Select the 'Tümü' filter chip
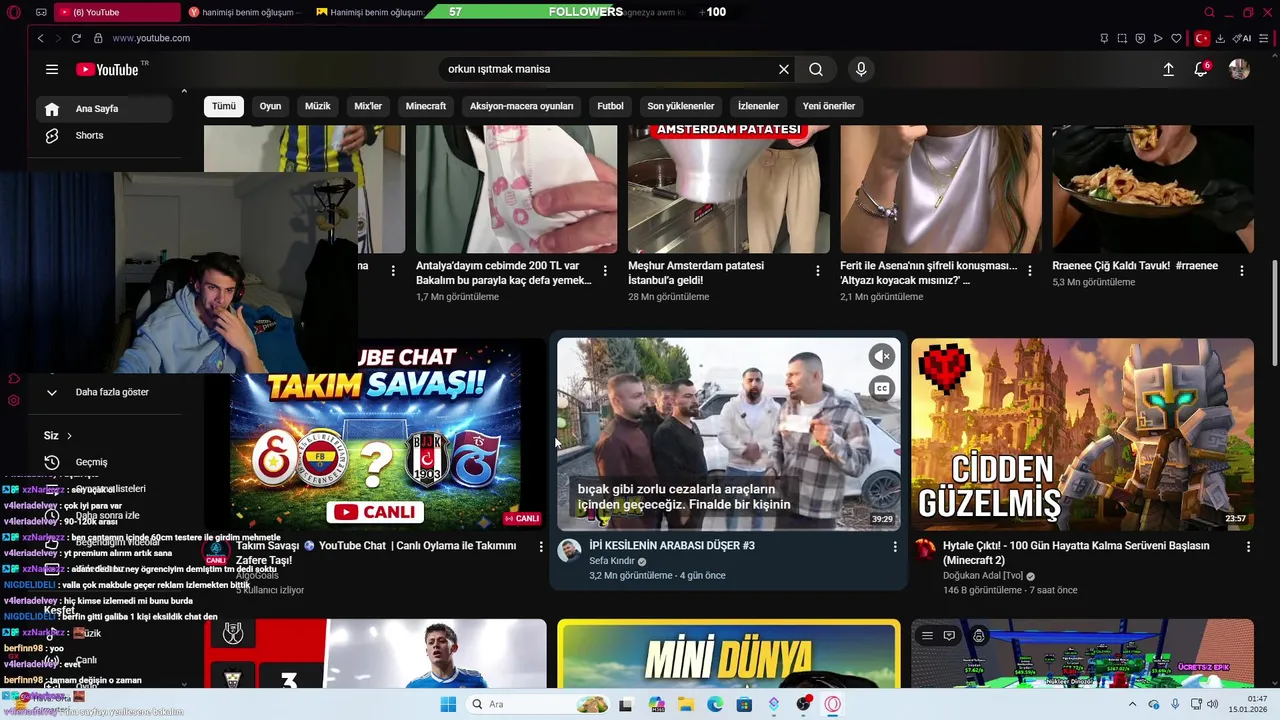 click(x=224, y=106)
